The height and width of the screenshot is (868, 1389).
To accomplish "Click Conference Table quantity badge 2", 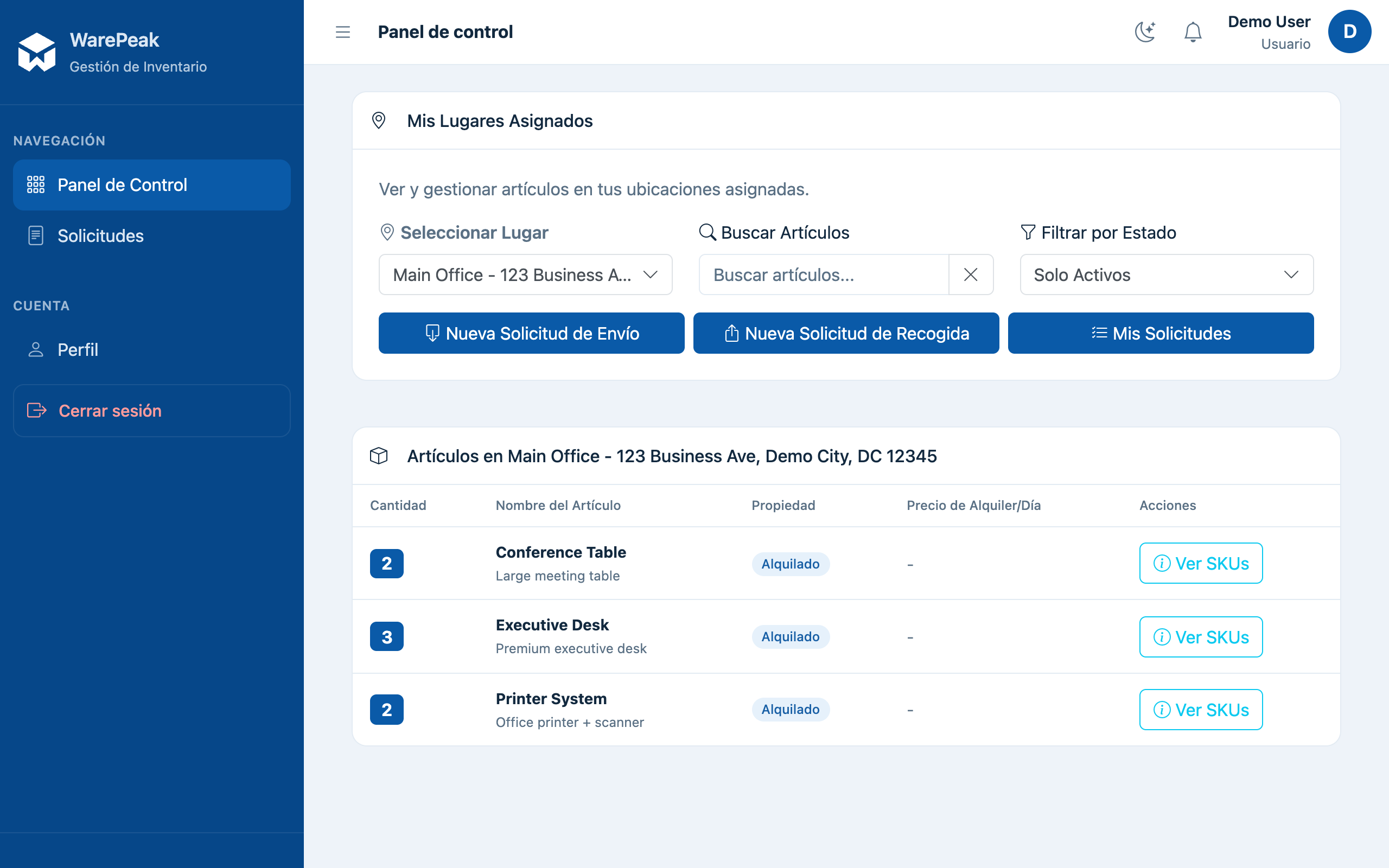I will pyautogui.click(x=387, y=563).
